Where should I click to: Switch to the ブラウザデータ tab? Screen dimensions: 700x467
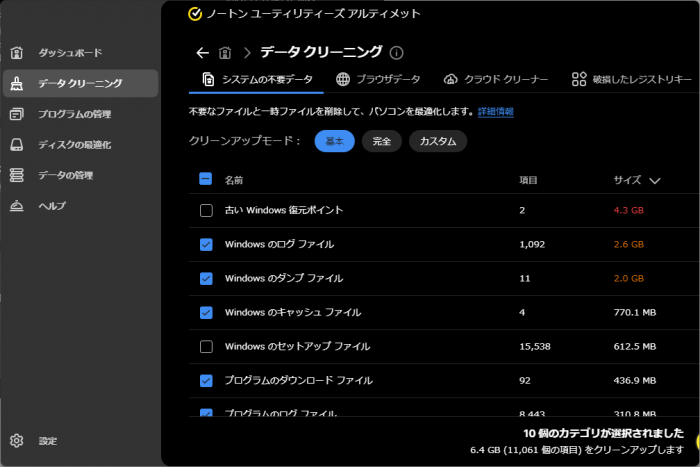pos(378,79)
